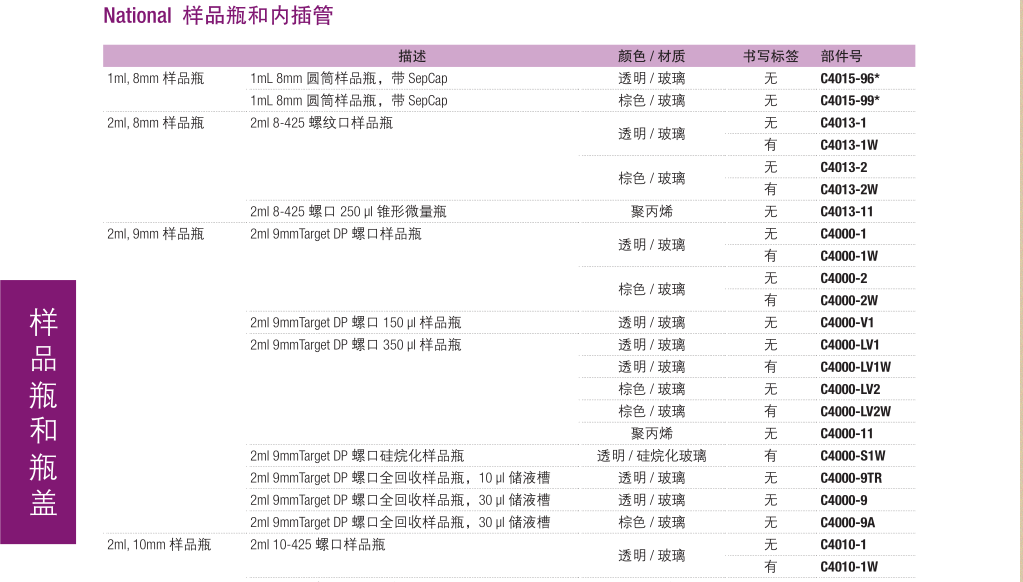
Task: Click '棕色 / 玻璃' in the C4000-9A row
Action: [651, 522]
